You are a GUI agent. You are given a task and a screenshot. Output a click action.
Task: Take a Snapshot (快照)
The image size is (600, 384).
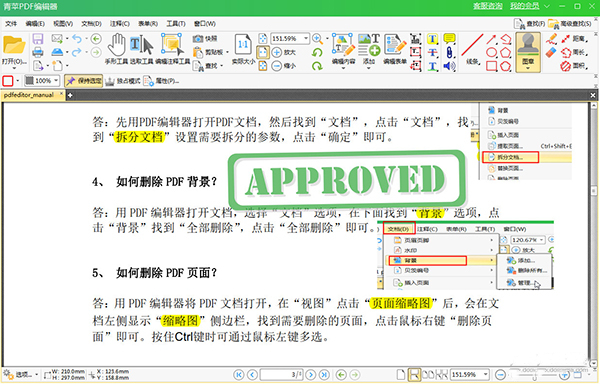click(205, 39)
